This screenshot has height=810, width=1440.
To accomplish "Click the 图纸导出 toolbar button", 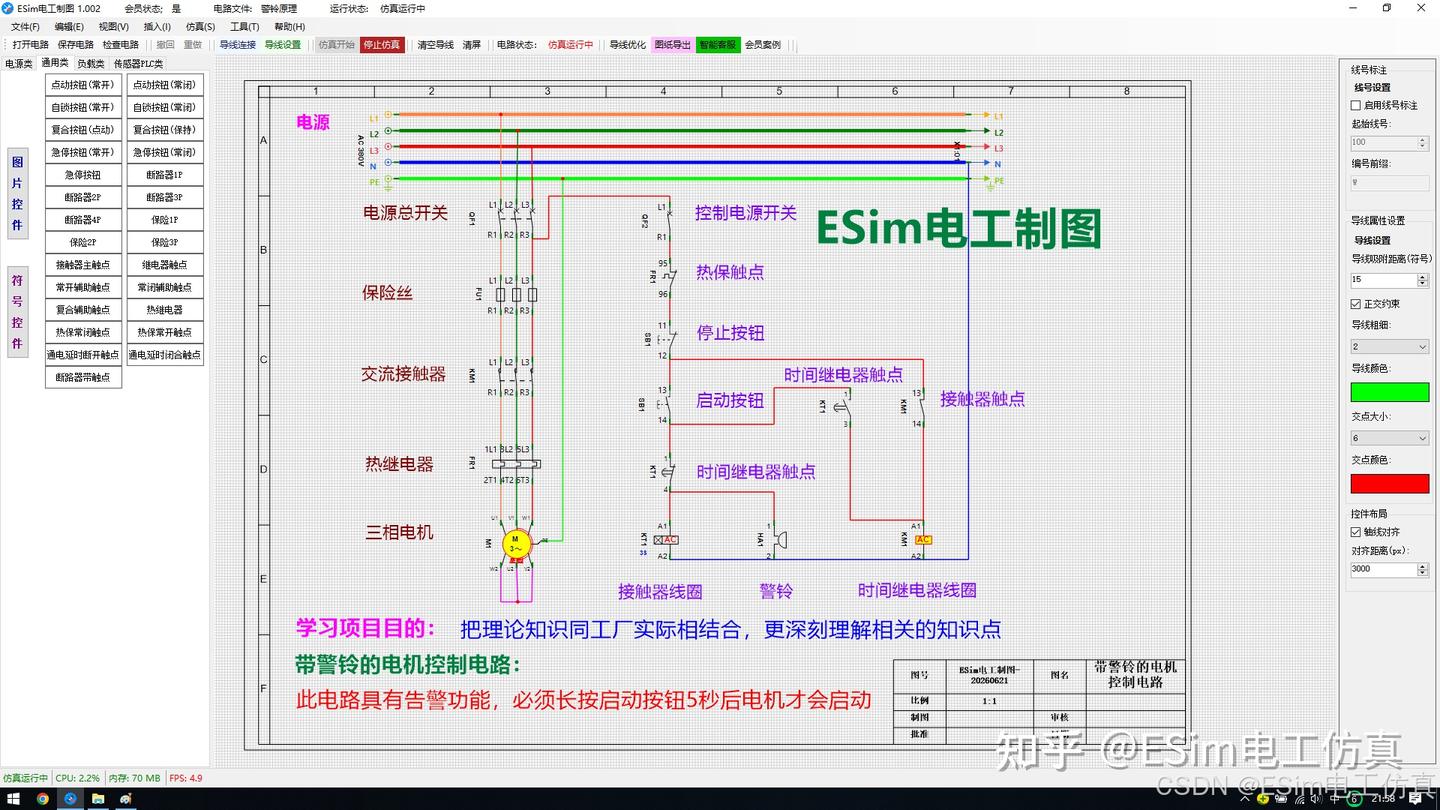I will pos(673,45).
